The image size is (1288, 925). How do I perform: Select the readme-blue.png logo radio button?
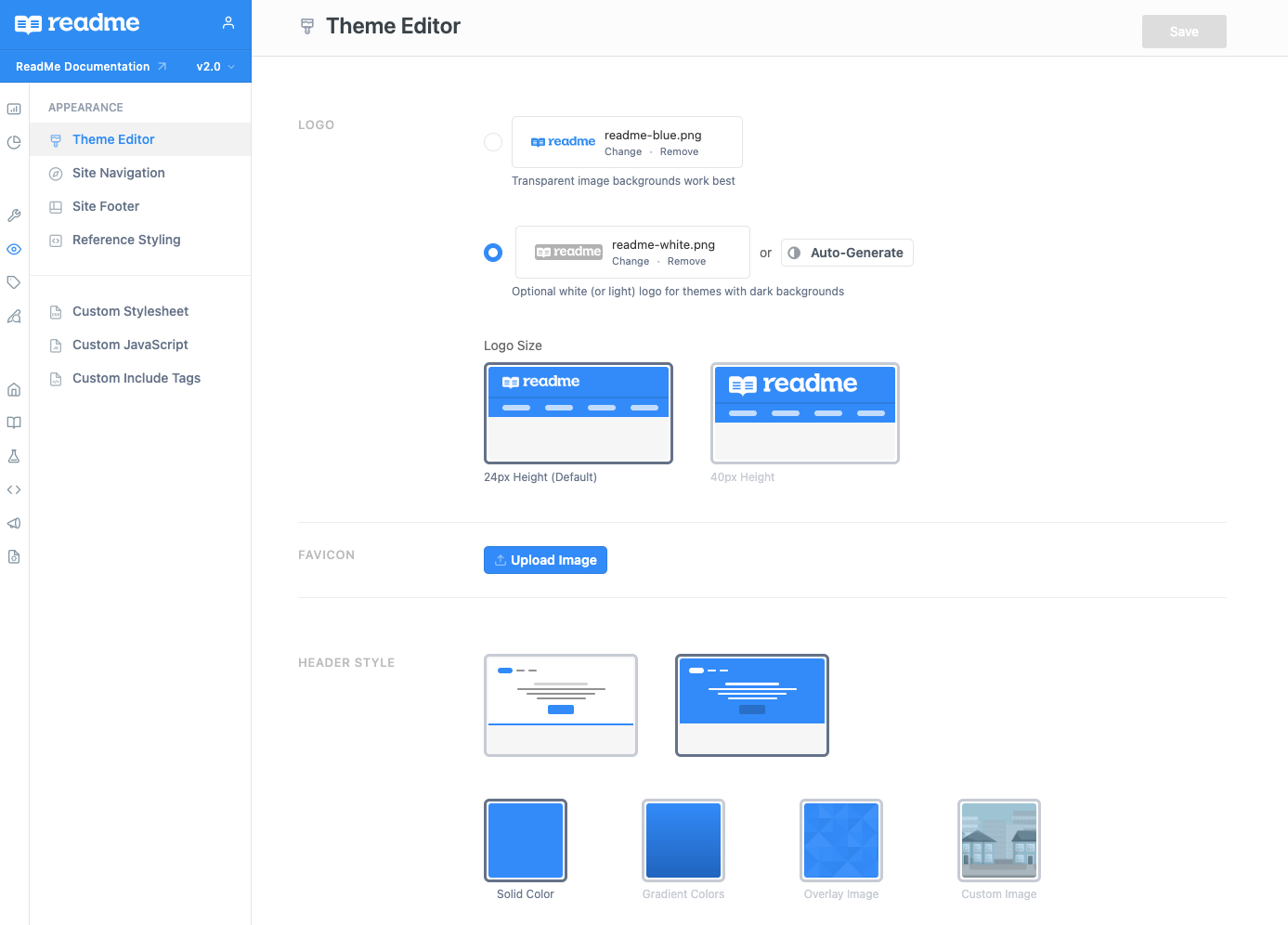[493, 142]
